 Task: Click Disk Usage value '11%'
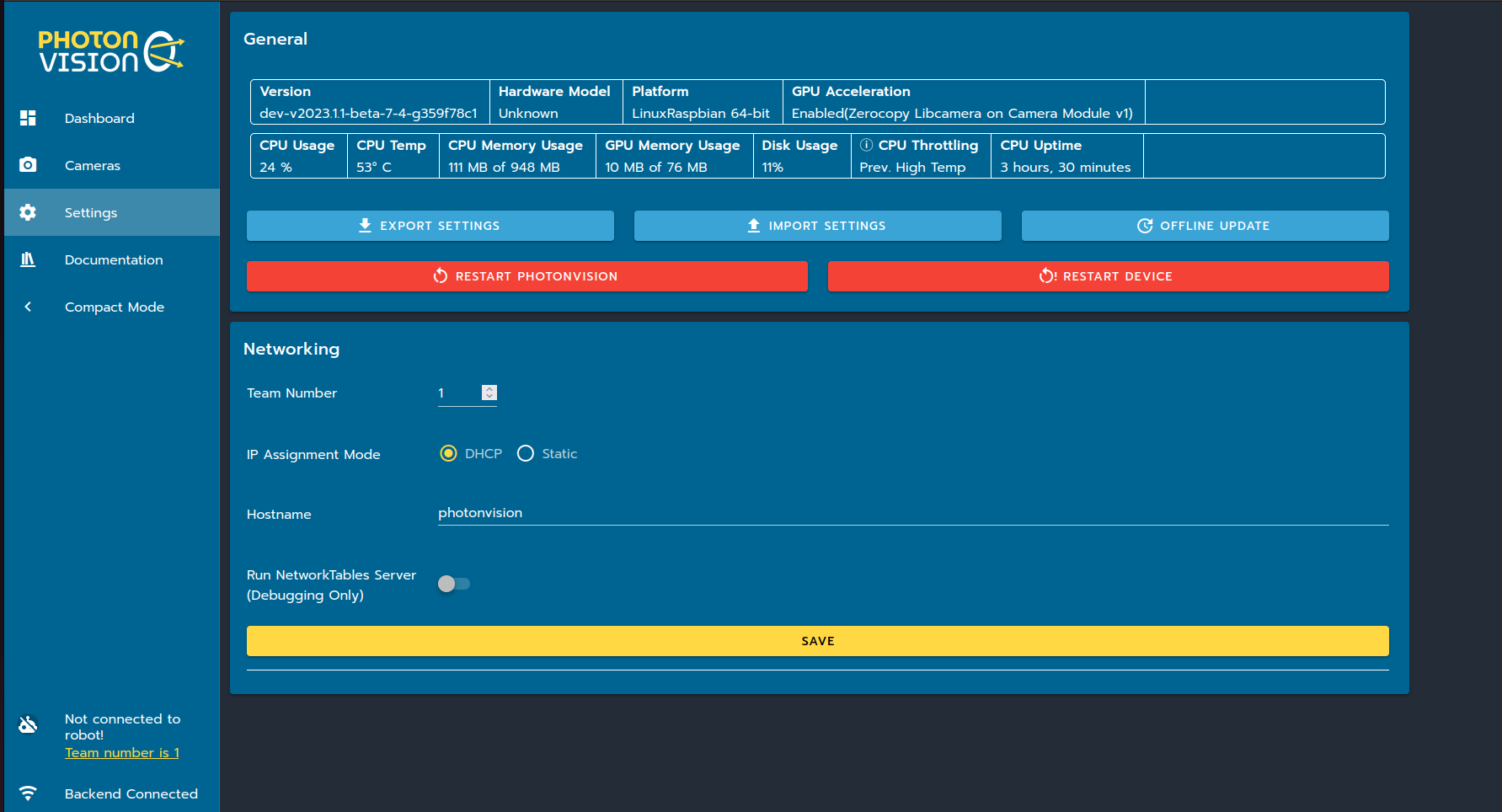(x=772, y=168)
